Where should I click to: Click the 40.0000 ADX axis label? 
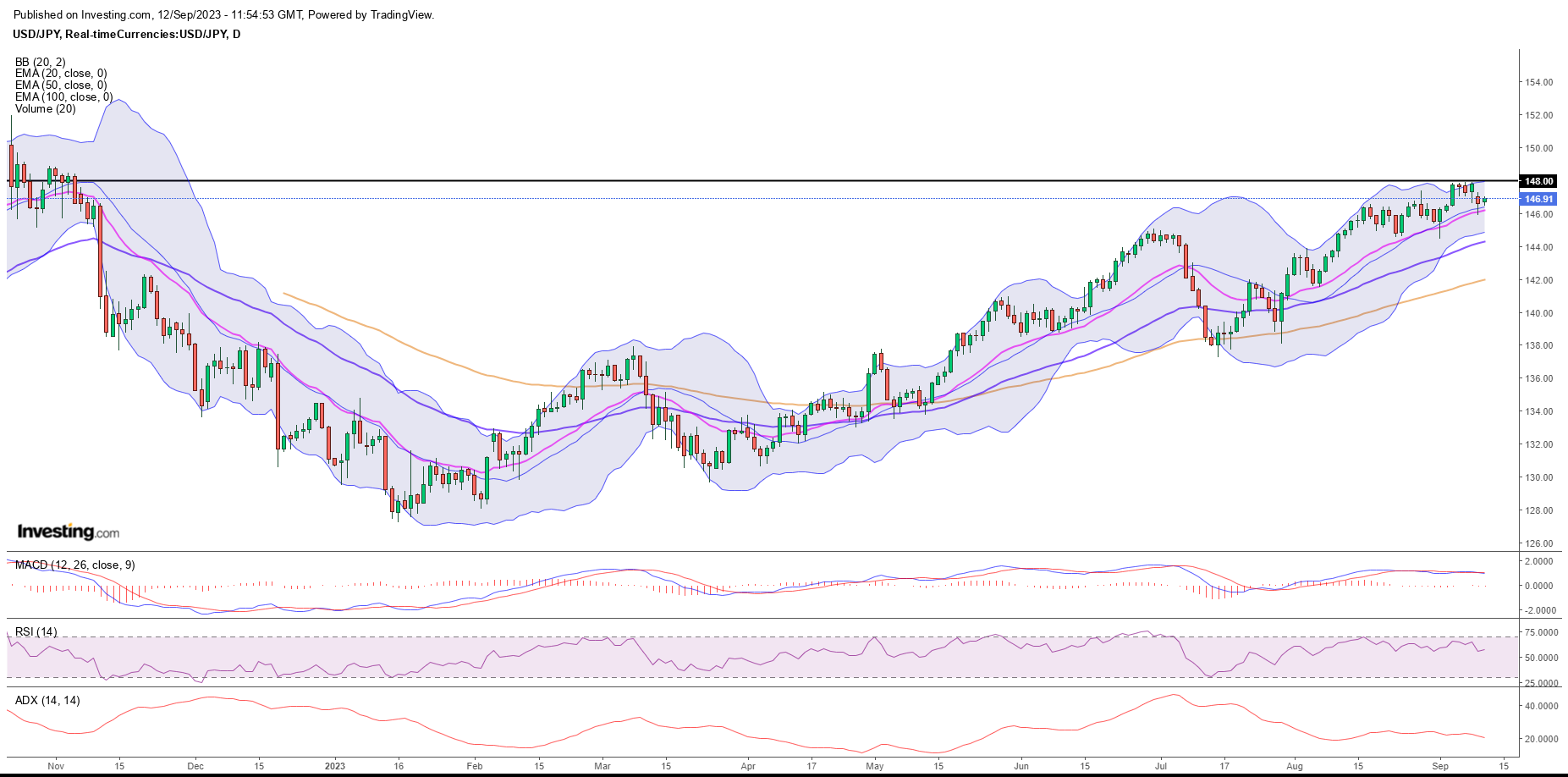(x=1541, y=707)
